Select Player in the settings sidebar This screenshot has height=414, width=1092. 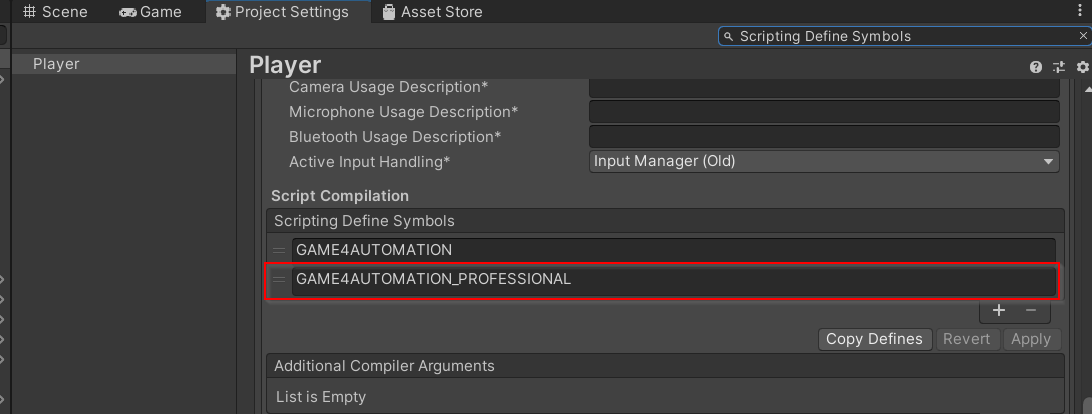click(124, 64)
